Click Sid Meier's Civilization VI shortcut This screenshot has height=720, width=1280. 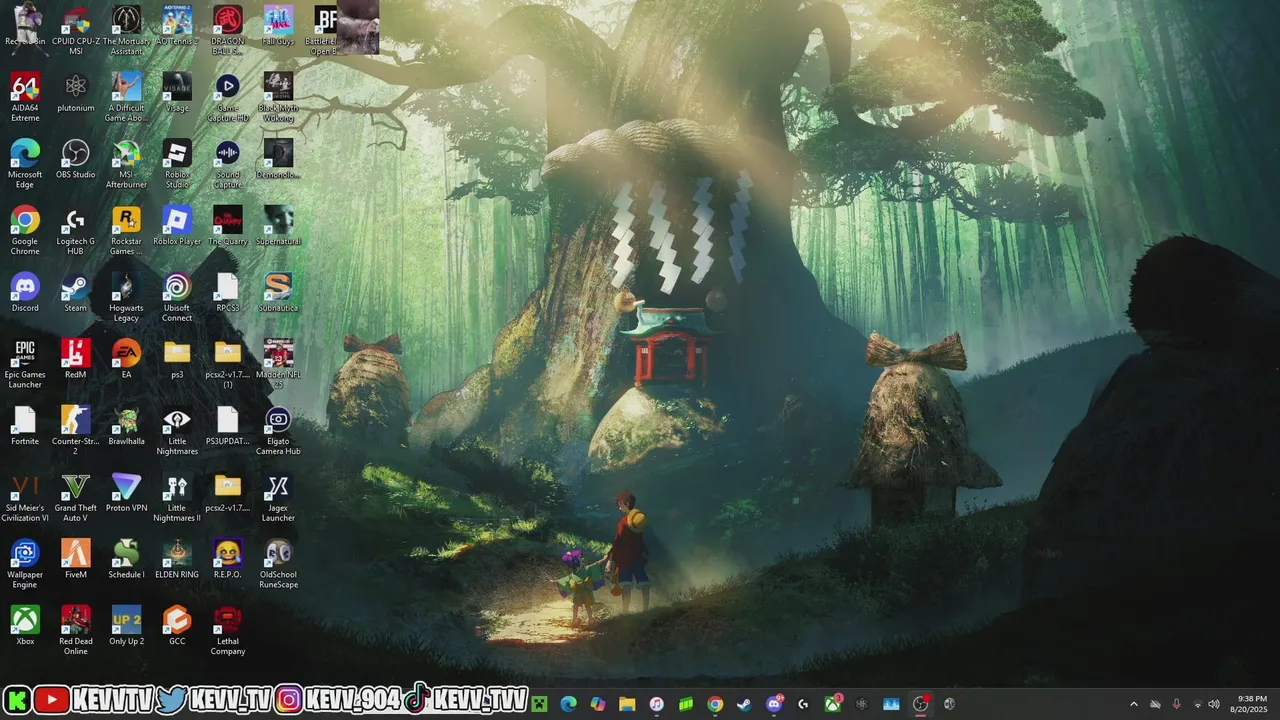[25, 498]
